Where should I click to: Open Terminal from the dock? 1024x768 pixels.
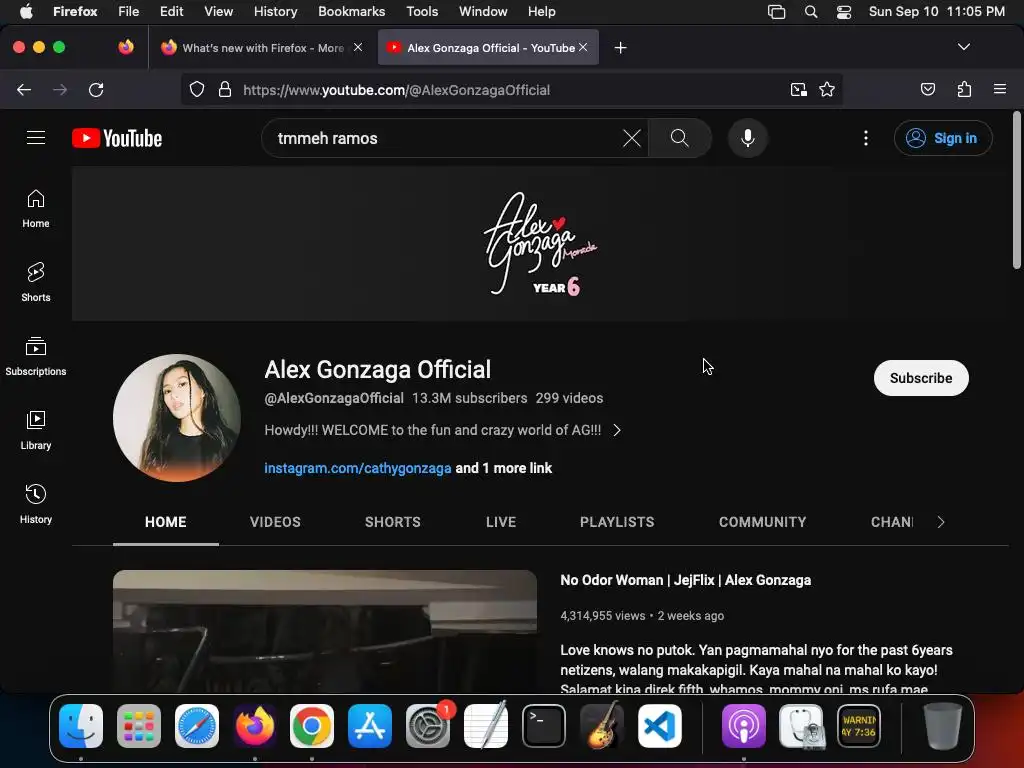pos(543,726)
